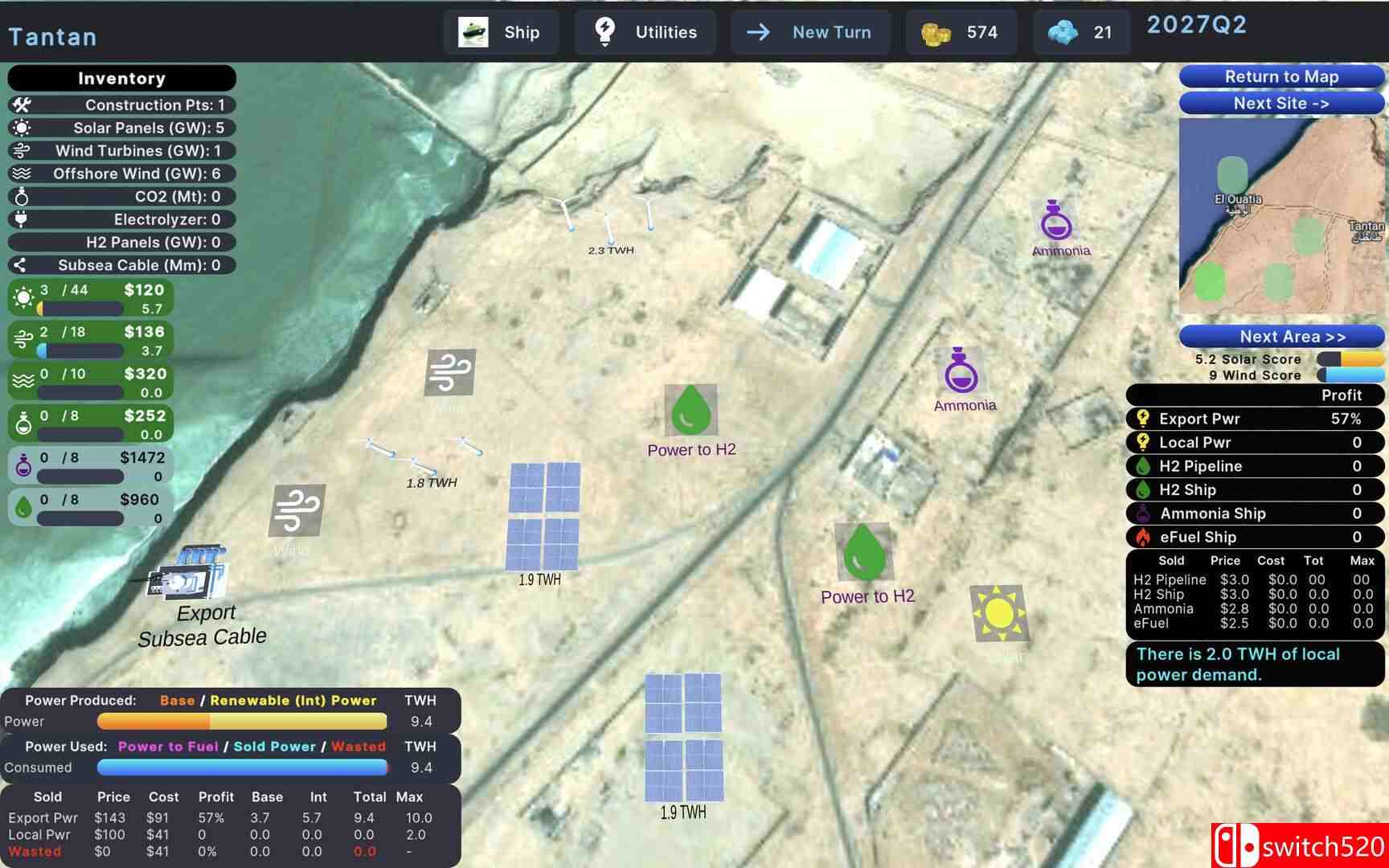
Task: Open the Utilities menu
Action: tap(645, 32)
